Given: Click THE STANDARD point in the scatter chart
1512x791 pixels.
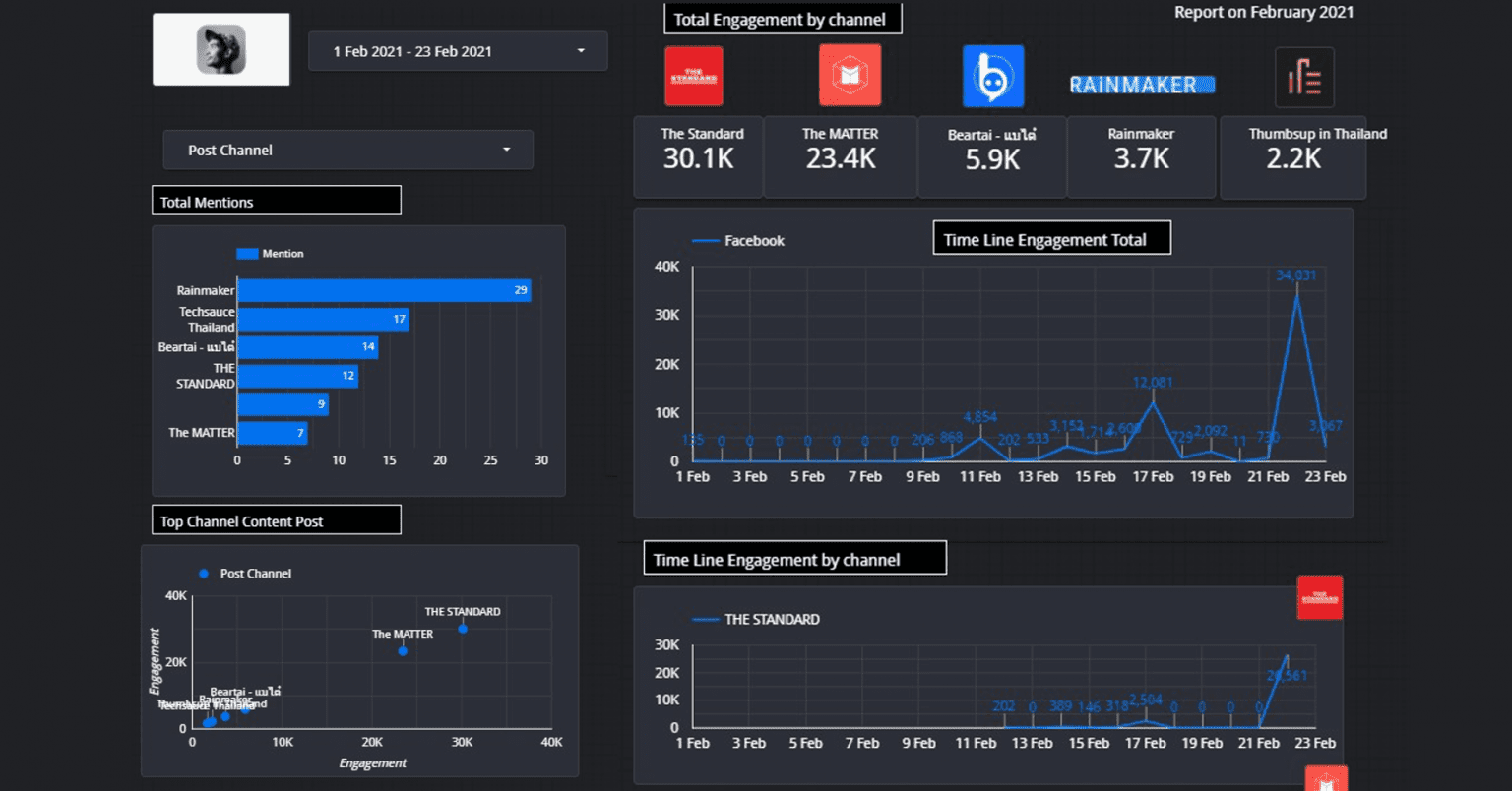Looking at the screenshot, I should [x=463, y=629].
